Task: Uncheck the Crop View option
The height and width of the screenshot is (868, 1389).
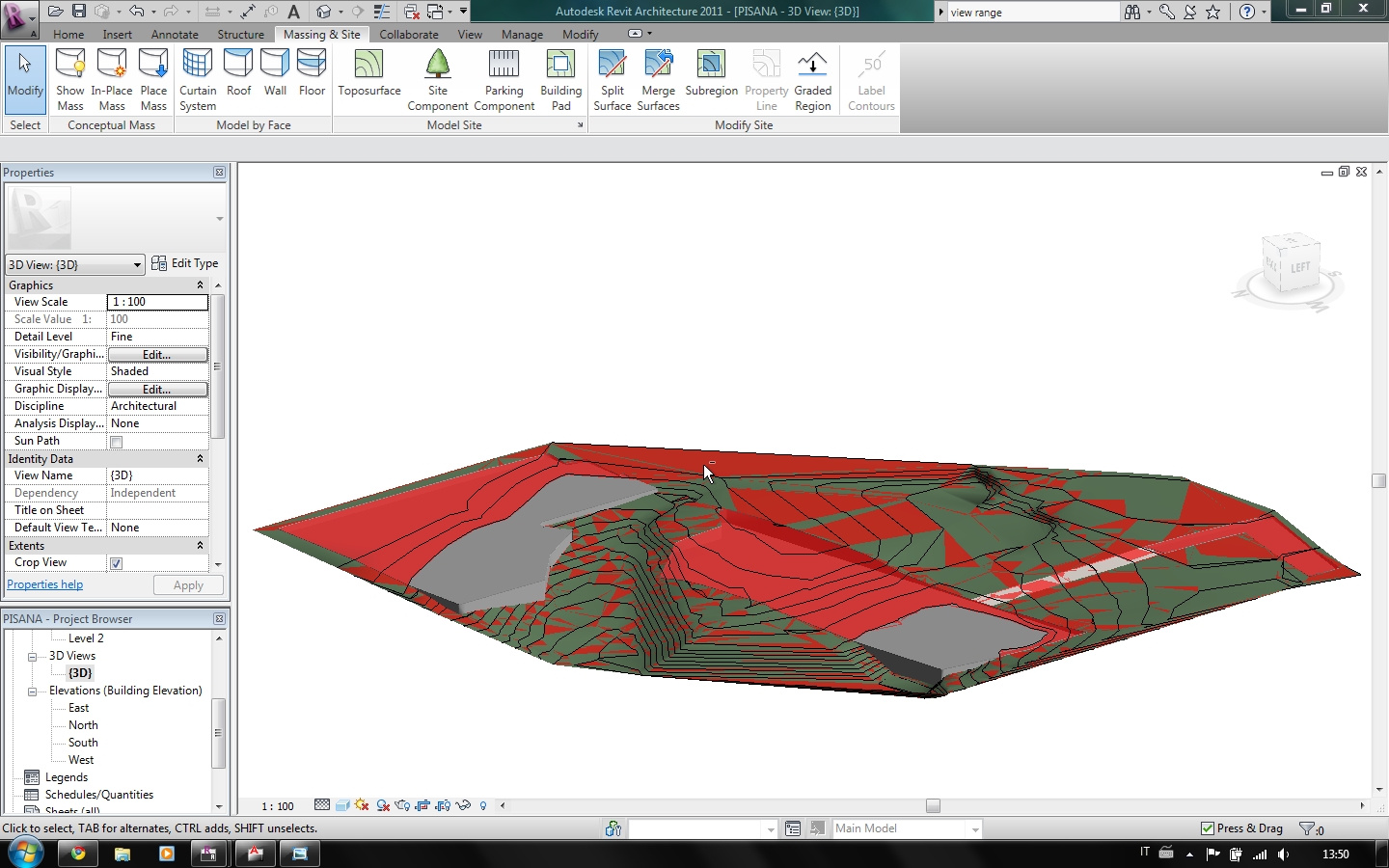Action: pyautogui.click(x=115, y=562)
